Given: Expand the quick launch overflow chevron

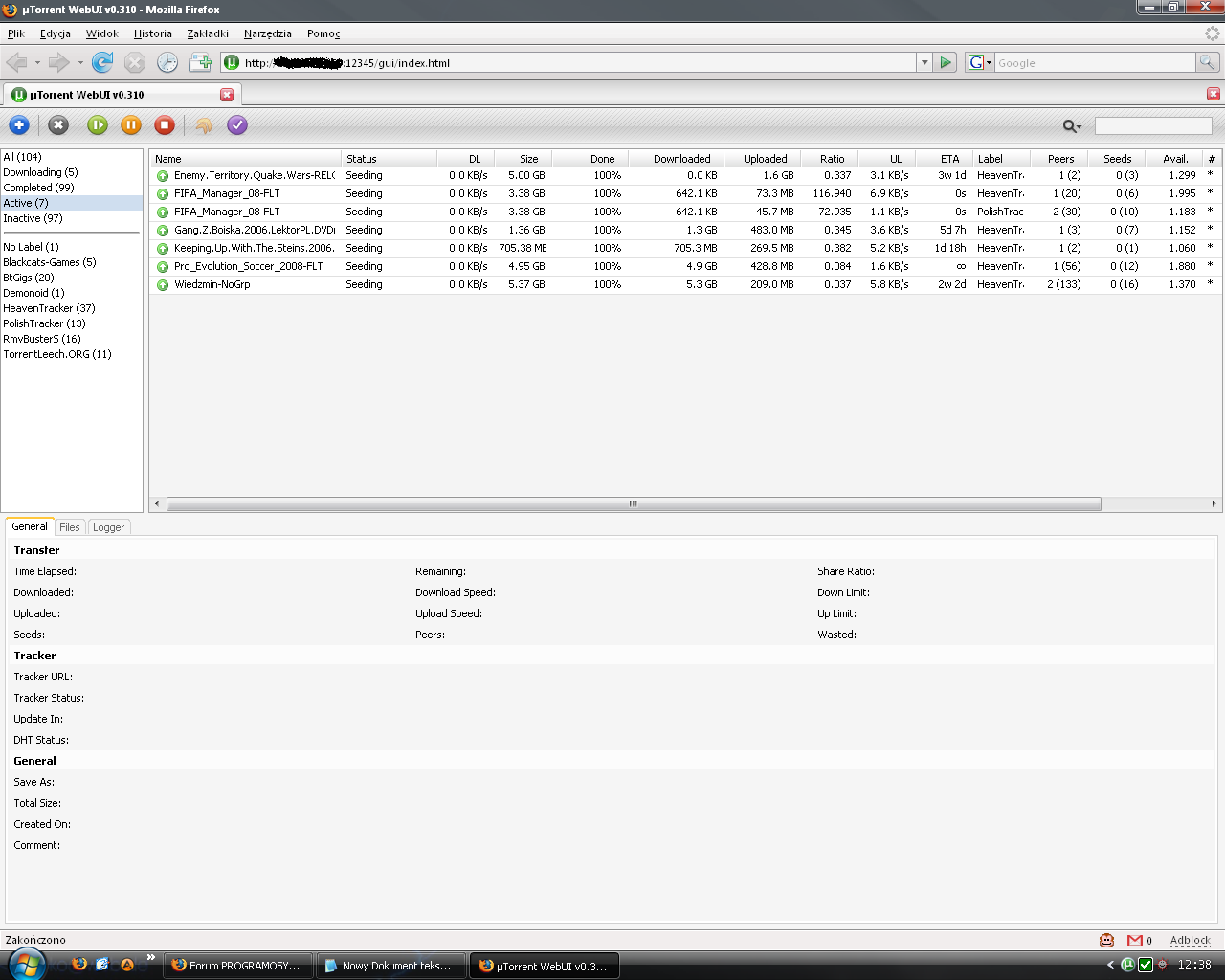Looking at the screenshot, I should point(150,957).
